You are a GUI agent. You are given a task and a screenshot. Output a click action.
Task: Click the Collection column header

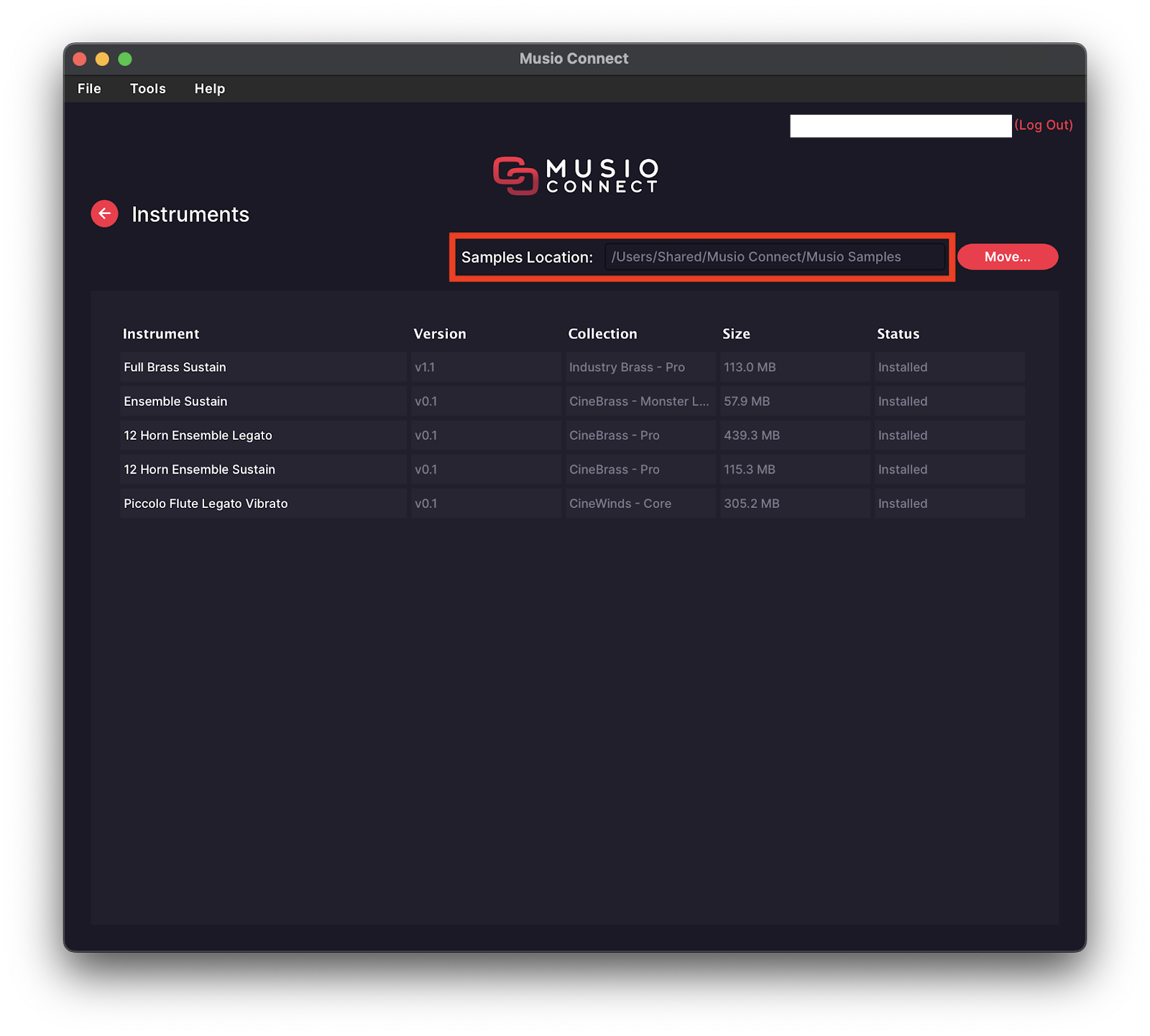602,334
